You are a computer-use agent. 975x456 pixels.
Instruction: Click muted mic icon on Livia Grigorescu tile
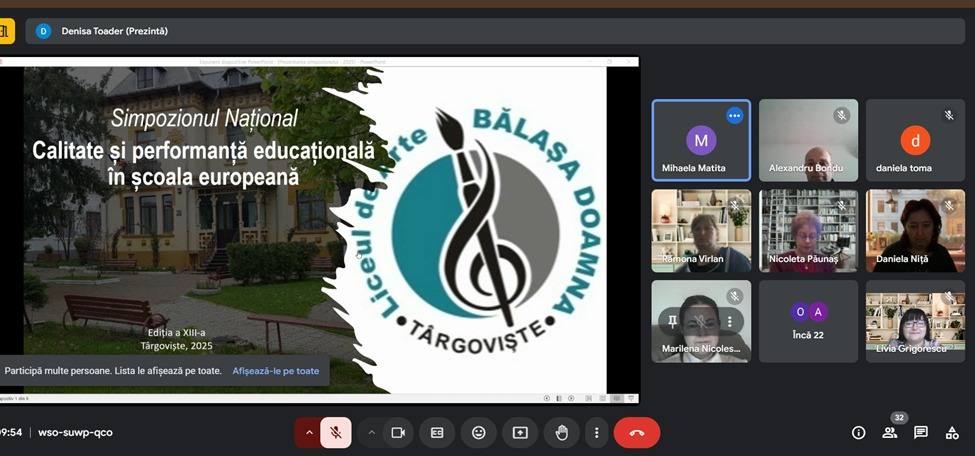tap(949, 296)
